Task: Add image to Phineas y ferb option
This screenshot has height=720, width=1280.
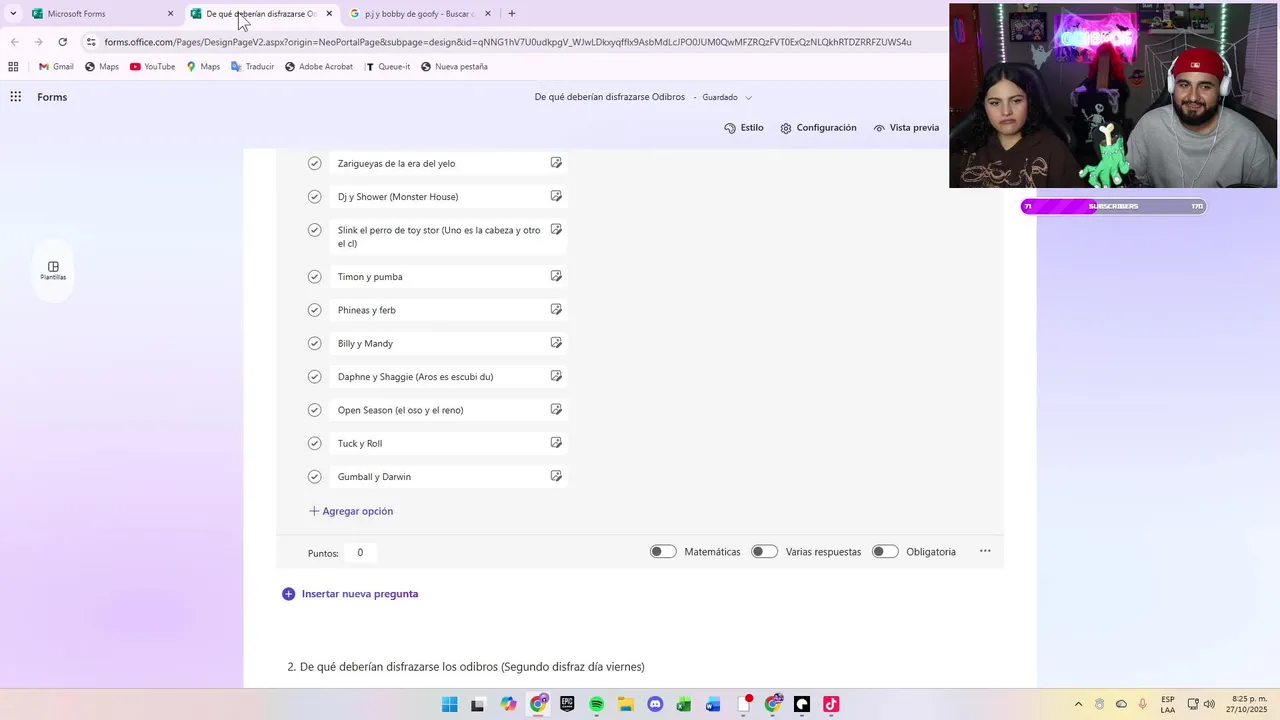Action: point(556,309)
